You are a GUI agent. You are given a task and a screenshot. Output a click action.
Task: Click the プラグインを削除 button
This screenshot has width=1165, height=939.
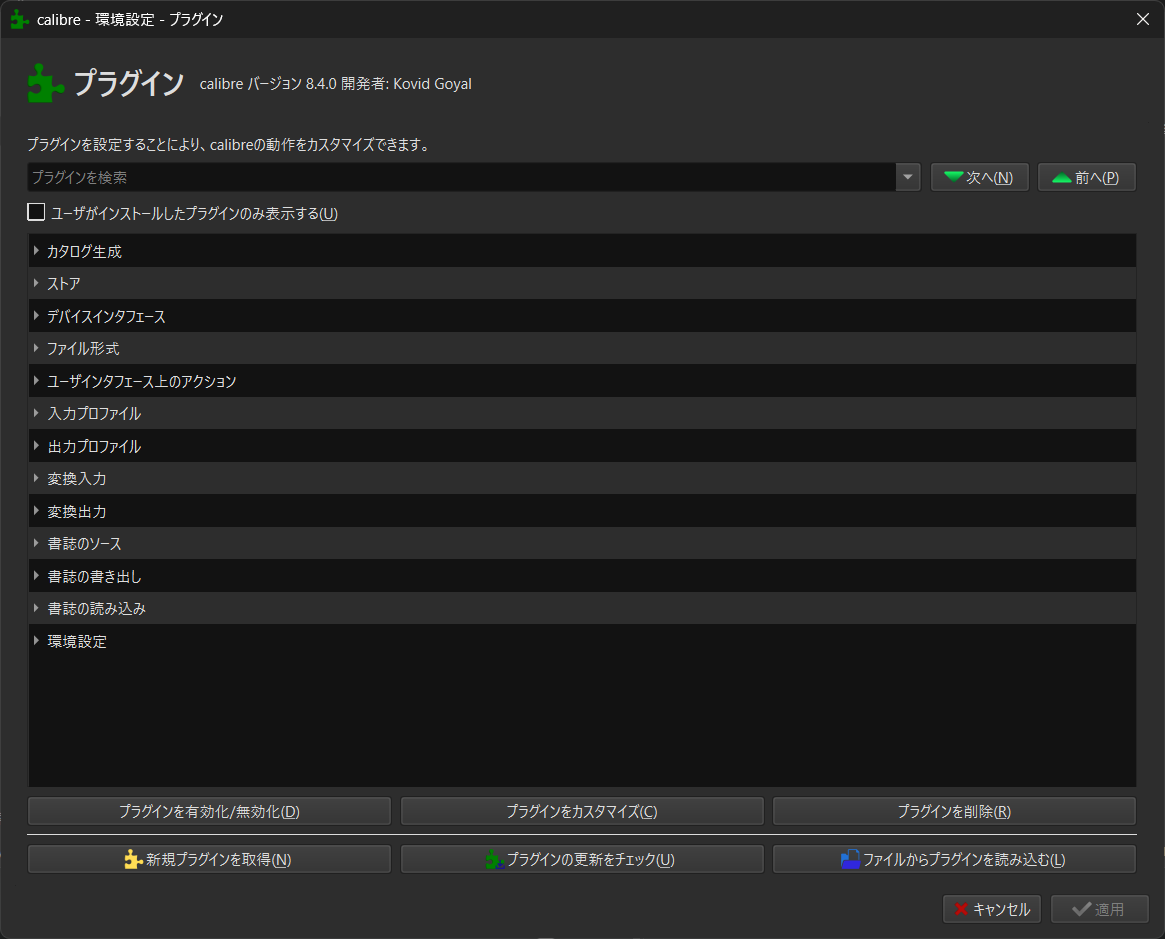[954, 811]
